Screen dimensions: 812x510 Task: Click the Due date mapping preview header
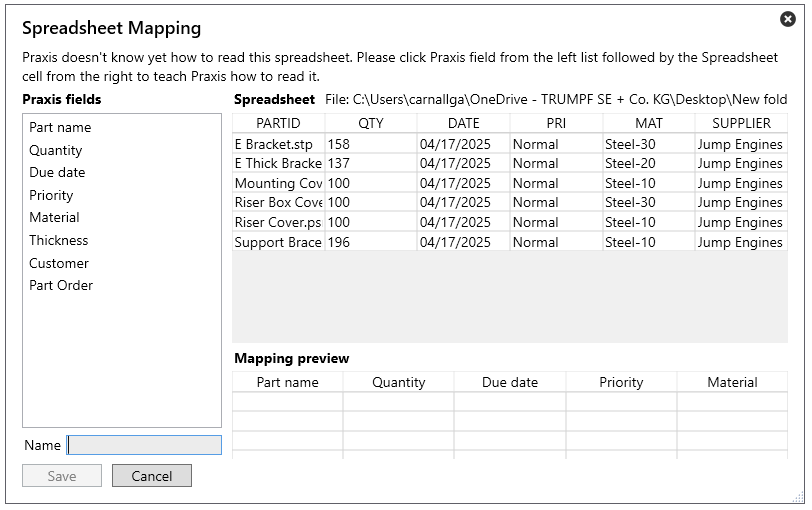pos(510,382)
